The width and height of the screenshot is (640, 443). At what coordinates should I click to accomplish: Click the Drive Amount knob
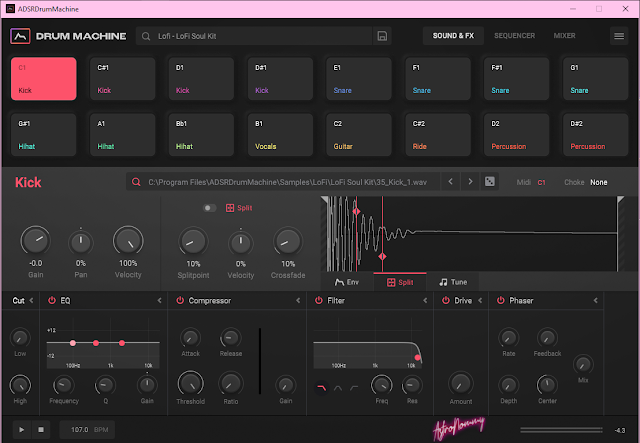[x=461, y=384]
